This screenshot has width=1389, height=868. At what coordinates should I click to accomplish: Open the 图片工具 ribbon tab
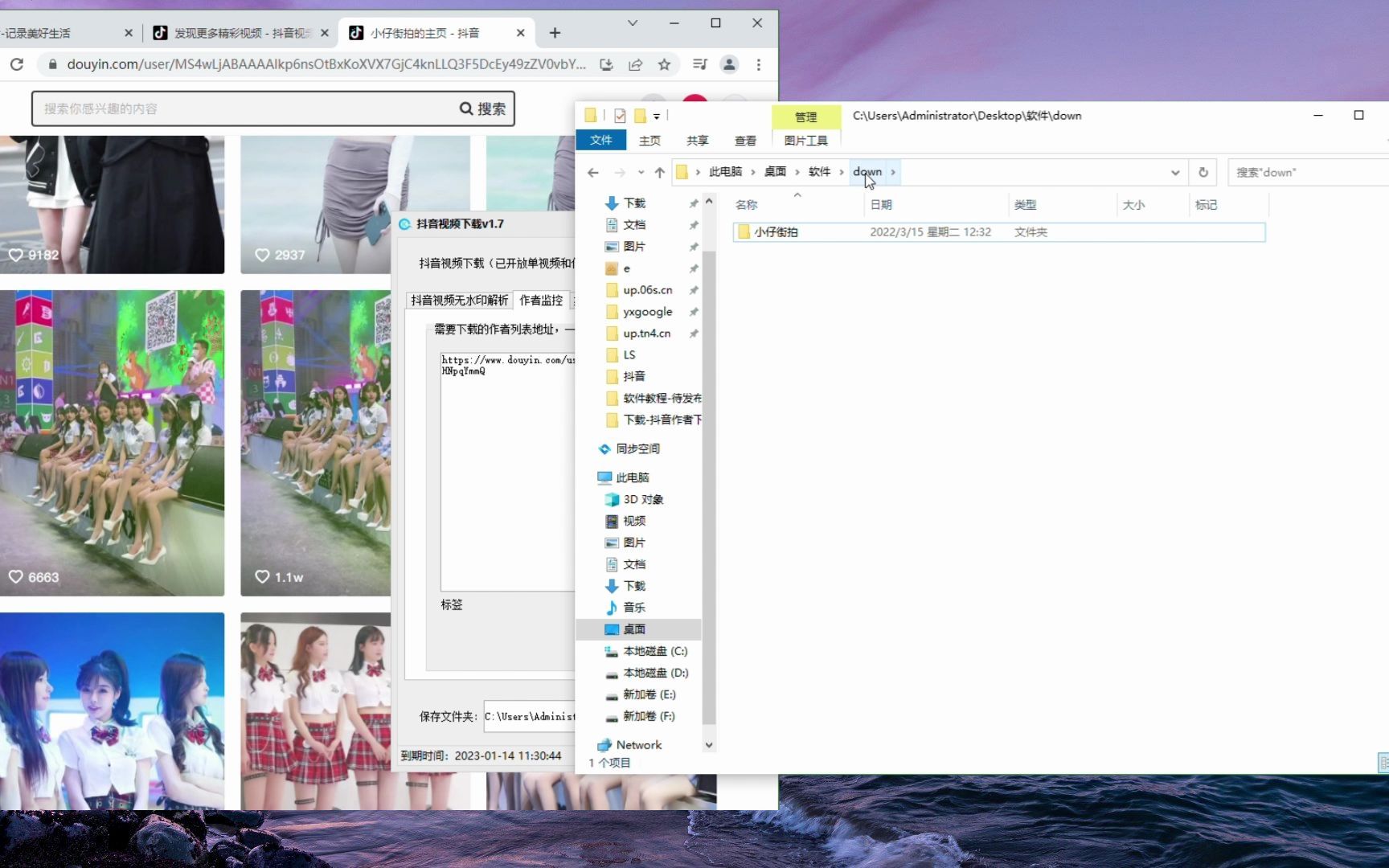tap(805, 141)
